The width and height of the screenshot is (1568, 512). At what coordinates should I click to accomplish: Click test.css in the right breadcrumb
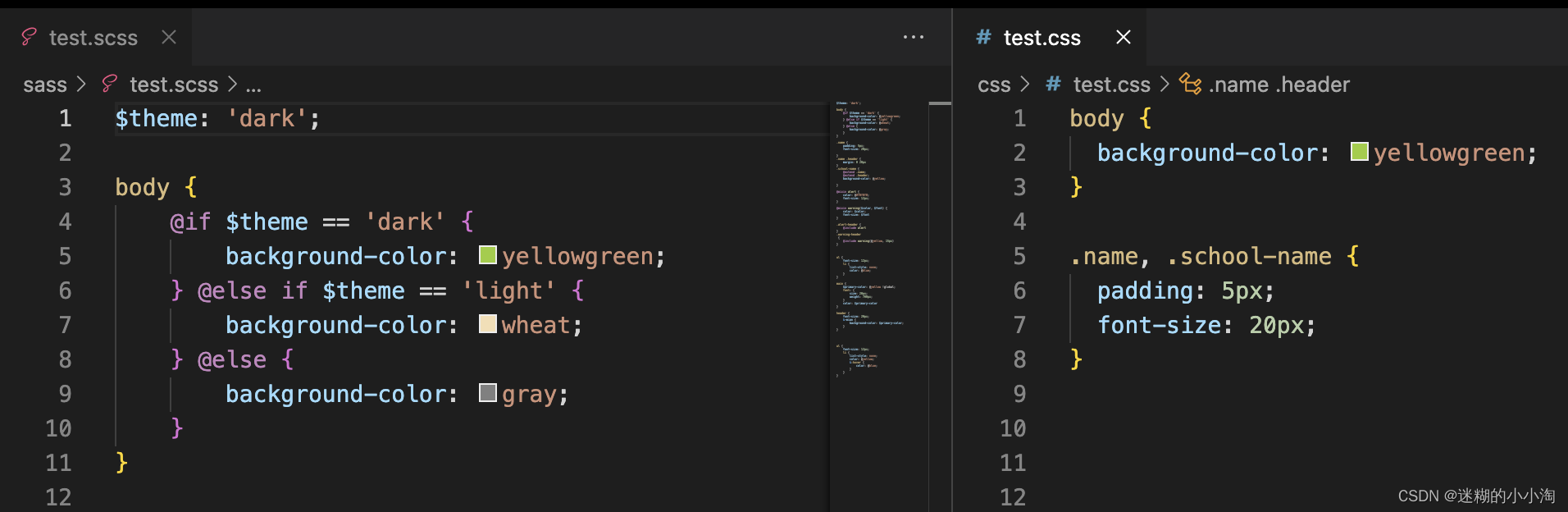pos(1111,85)
